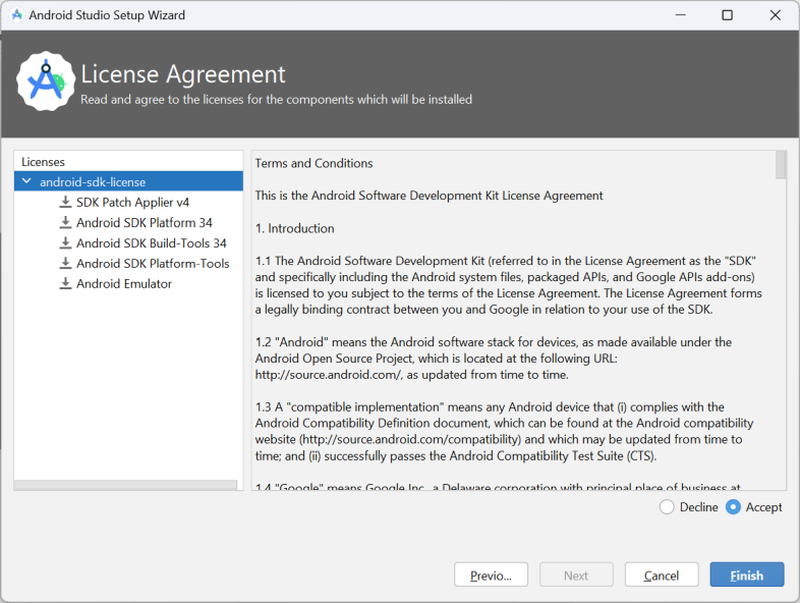Viewport: 800px width, 603px height.
Task: Select Android SDK Build-Tools 34 entry
Action: pos(152,243)
